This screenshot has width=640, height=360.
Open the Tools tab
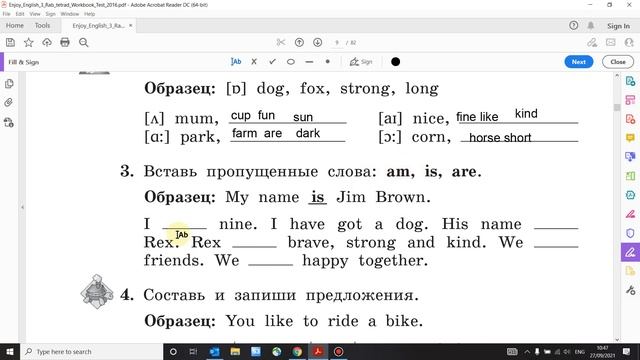pos(42,25)
